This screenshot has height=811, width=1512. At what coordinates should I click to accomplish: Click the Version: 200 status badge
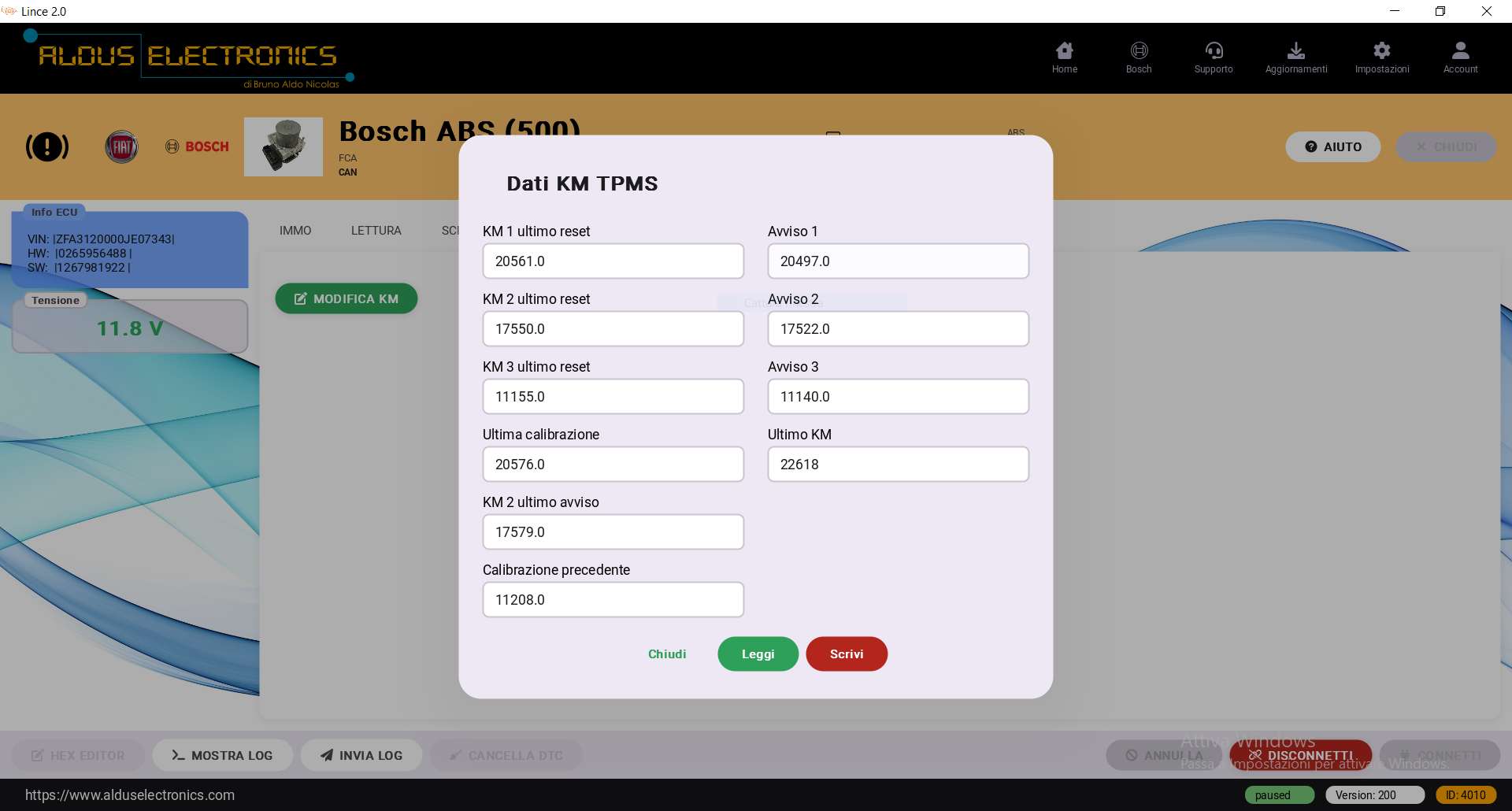[x=1375, y=795]
